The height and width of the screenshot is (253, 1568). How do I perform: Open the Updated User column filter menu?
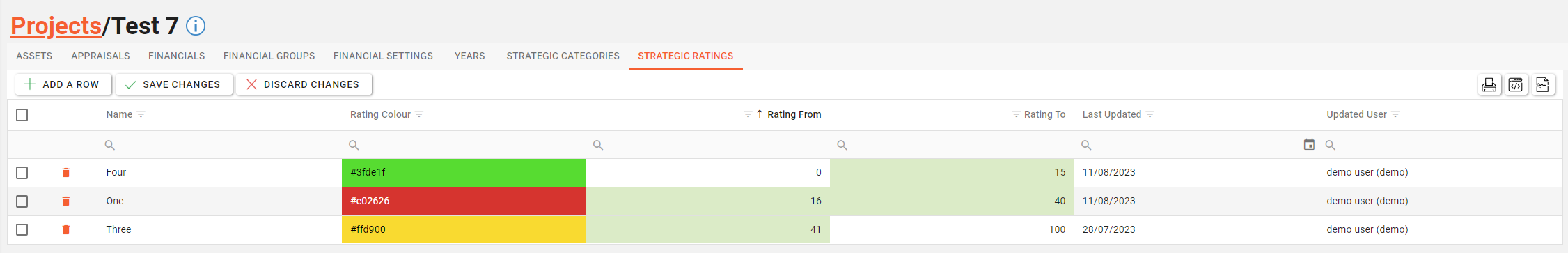coord(1395,114)
